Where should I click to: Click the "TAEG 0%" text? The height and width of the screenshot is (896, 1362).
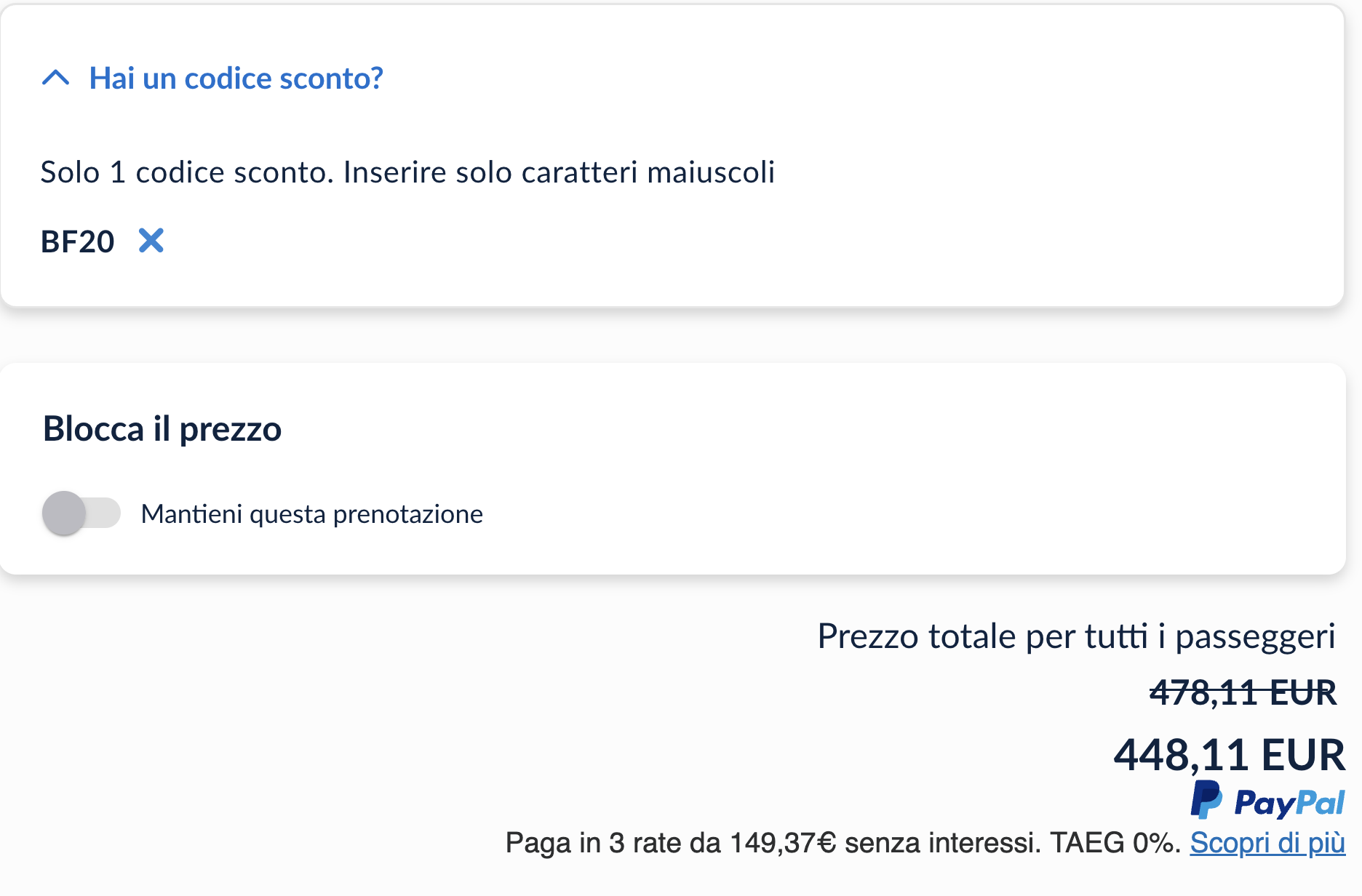(1114, 843)
